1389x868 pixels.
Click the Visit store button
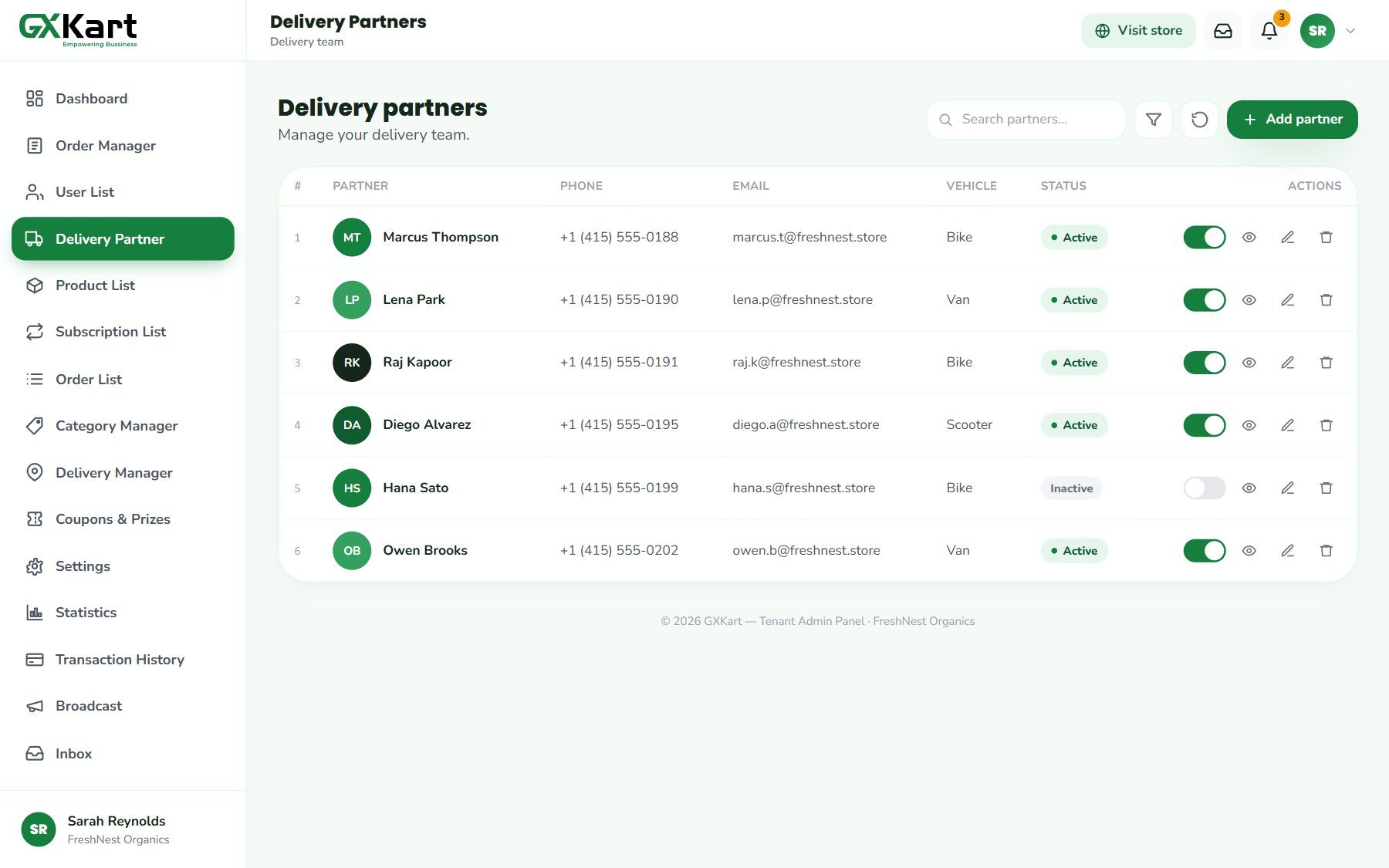pyautogui.click(x=1138, y=31)
